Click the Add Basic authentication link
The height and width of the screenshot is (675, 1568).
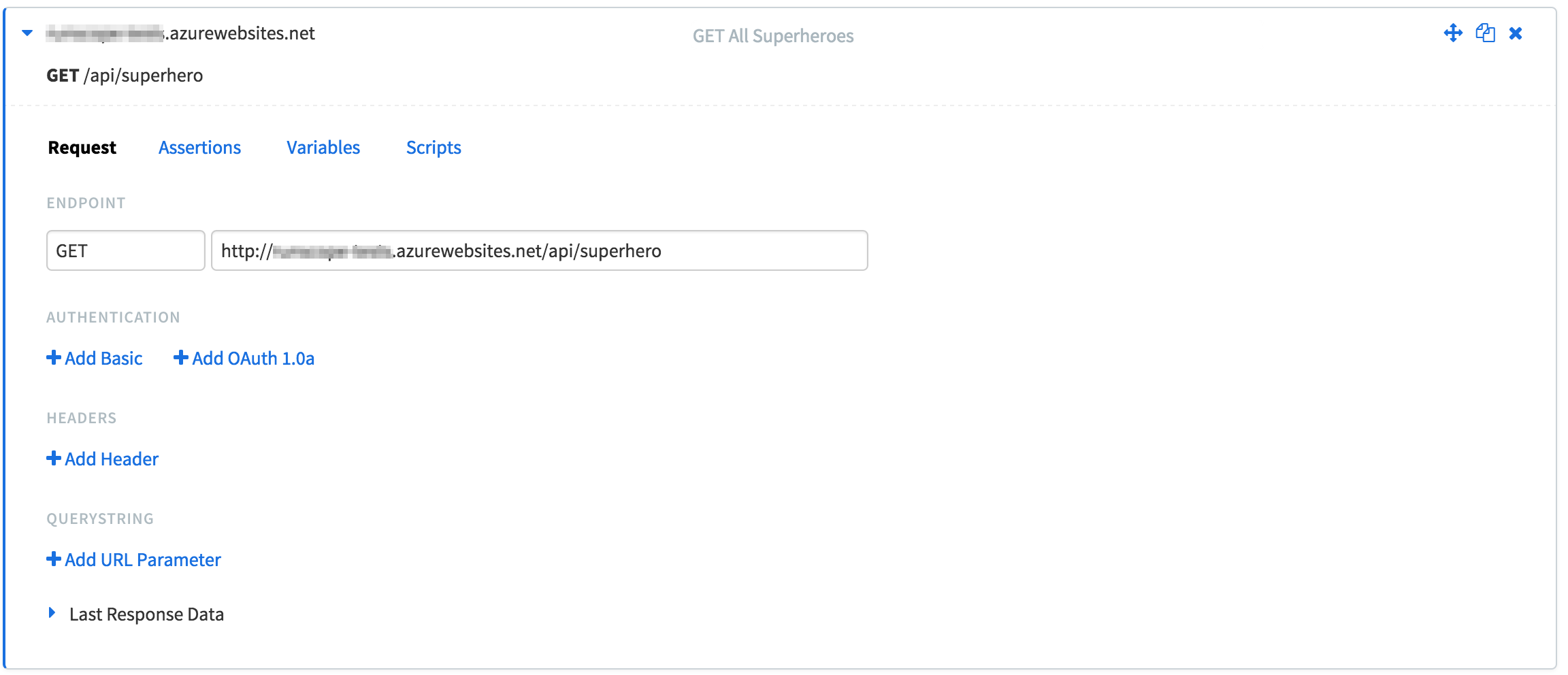pos(103,359)
